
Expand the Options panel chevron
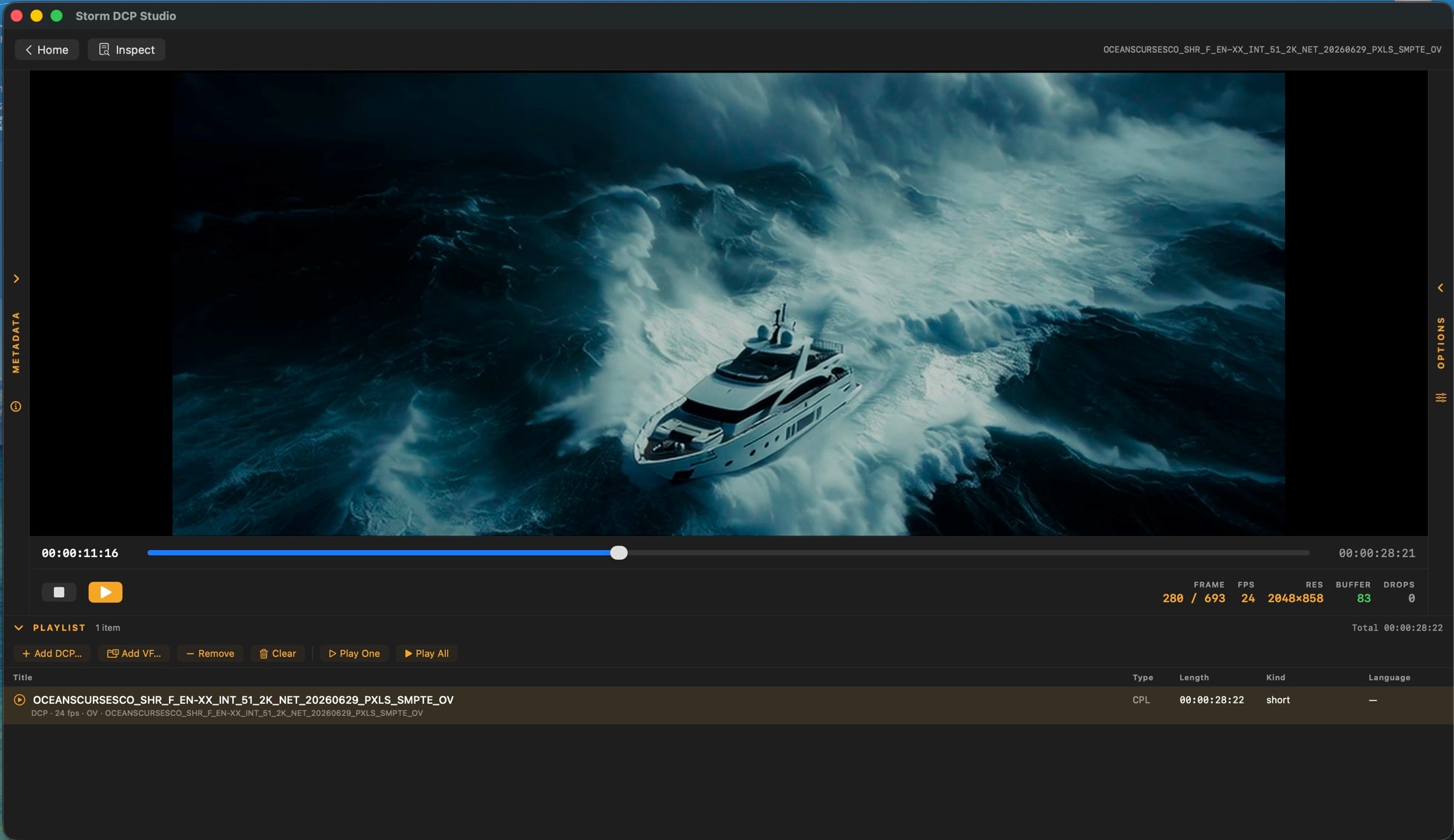[1441, 288]
